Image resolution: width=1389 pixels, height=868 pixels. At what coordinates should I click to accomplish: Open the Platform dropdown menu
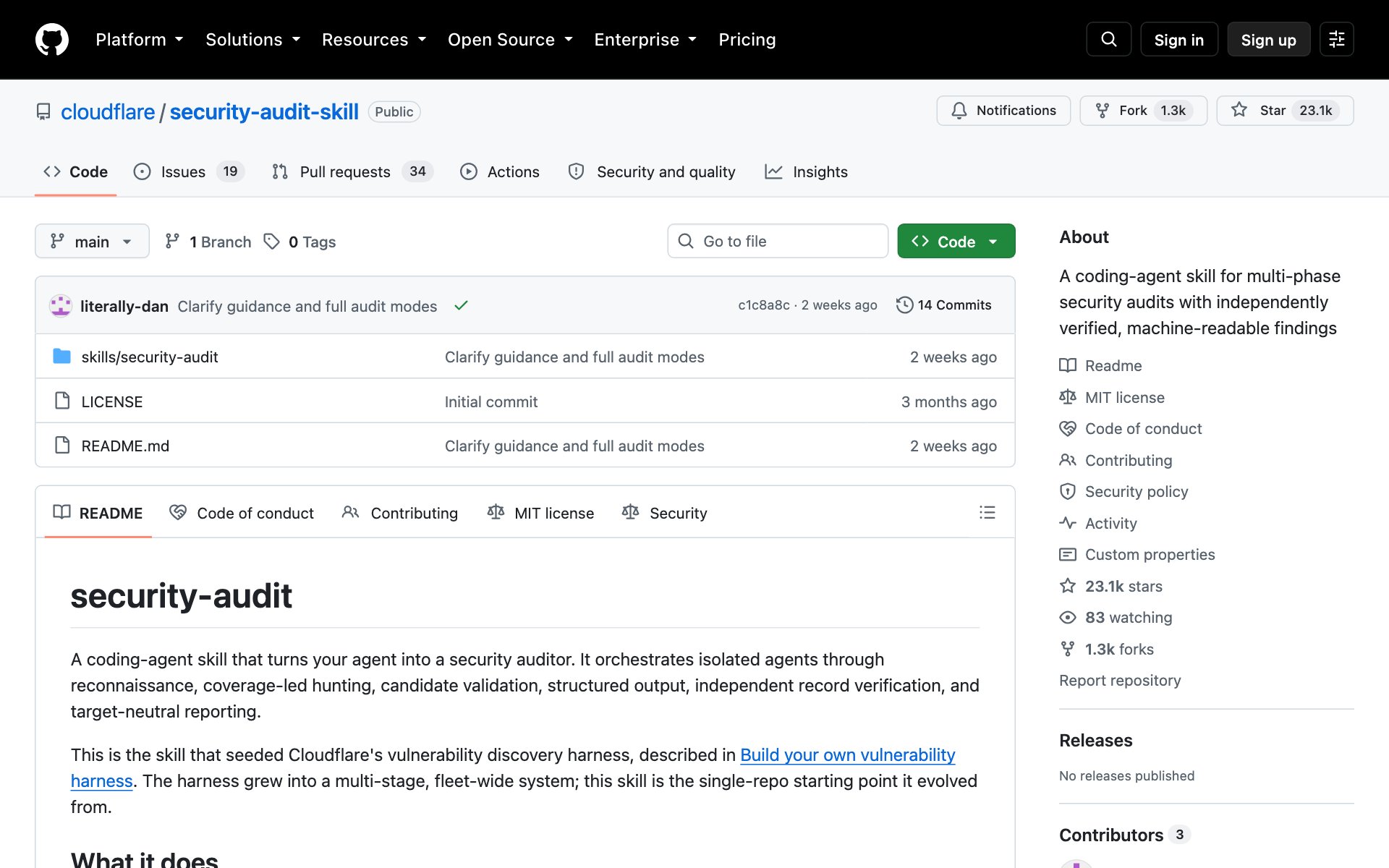[x=139, y=40]
